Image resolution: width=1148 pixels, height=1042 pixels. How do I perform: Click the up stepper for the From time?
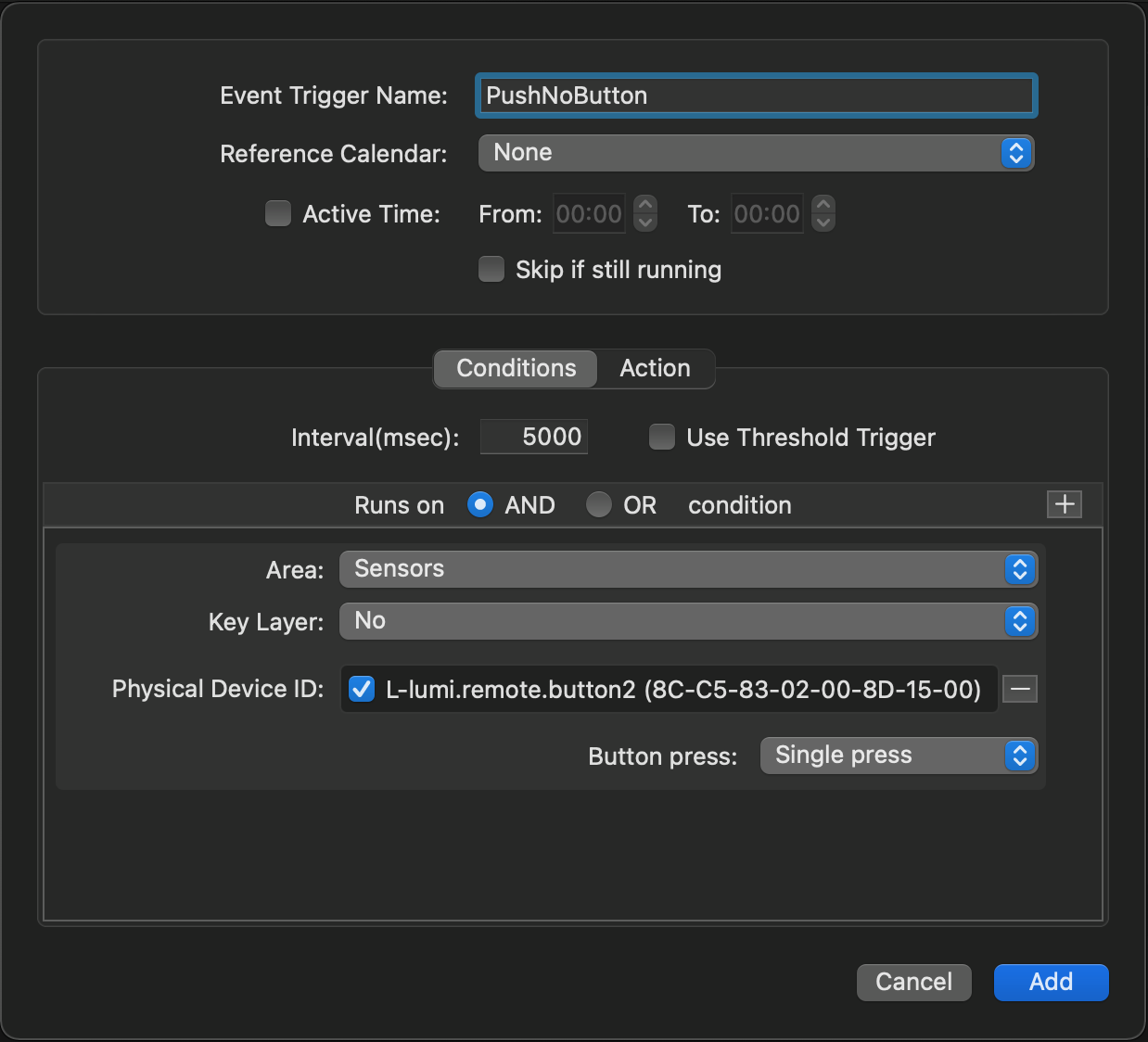644,205
